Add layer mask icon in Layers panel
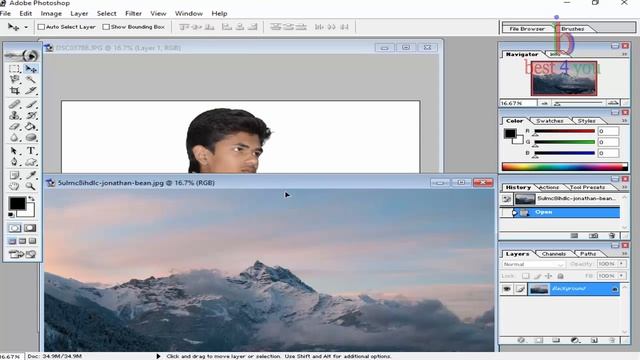This screenshot has width=640, height=360. pos(539,340)
